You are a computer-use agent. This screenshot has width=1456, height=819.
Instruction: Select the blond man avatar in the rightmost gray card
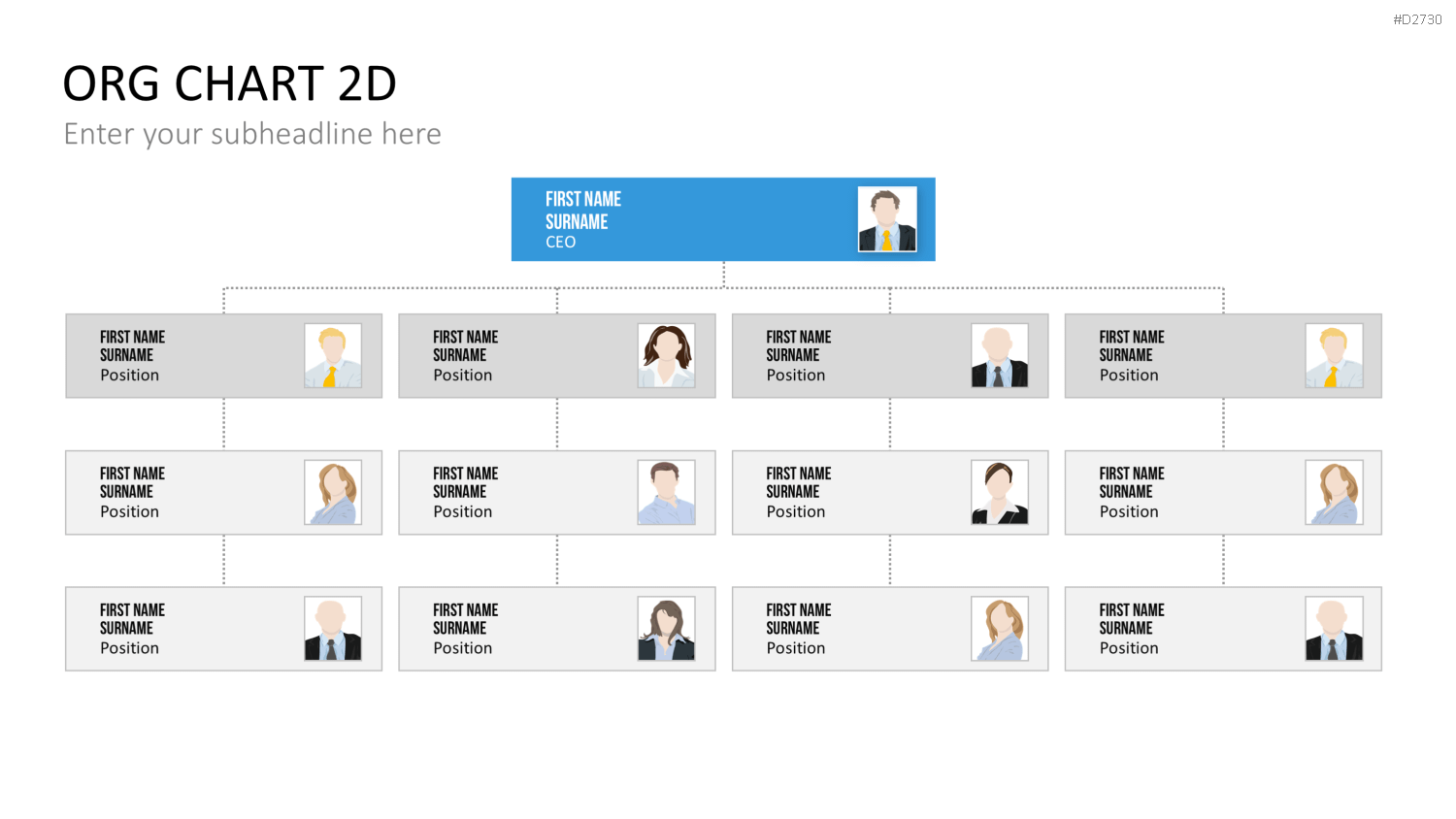(1335, 356)
